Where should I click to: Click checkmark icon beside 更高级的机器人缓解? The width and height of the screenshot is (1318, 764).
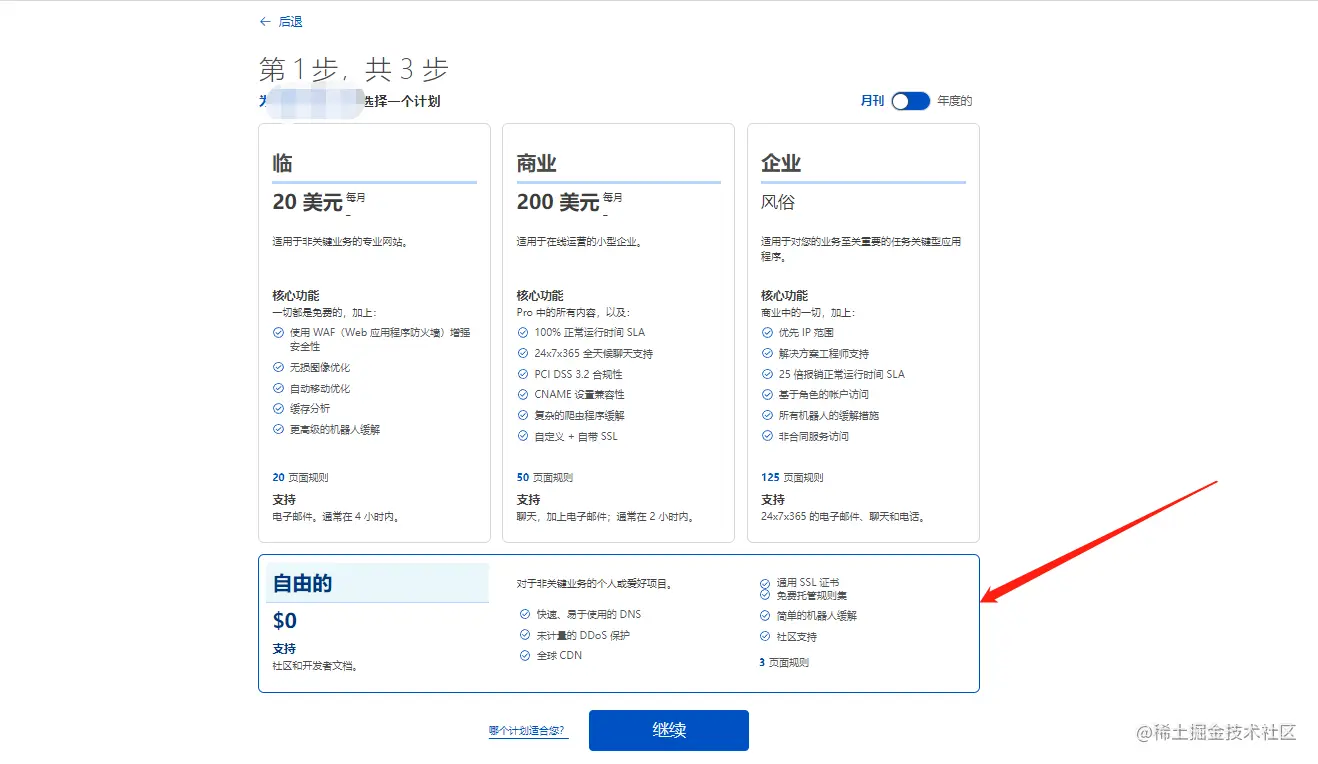pyautogui.click(x=278, y=429)
